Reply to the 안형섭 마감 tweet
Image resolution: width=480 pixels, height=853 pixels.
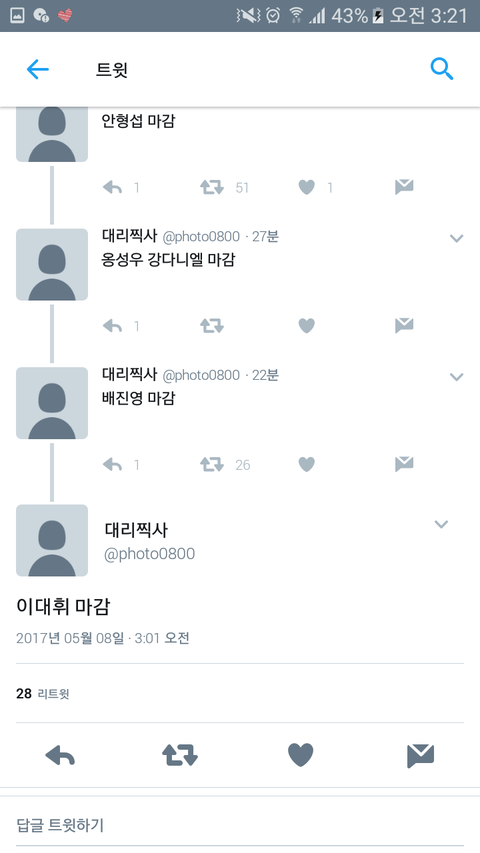[x=113, y=188]
